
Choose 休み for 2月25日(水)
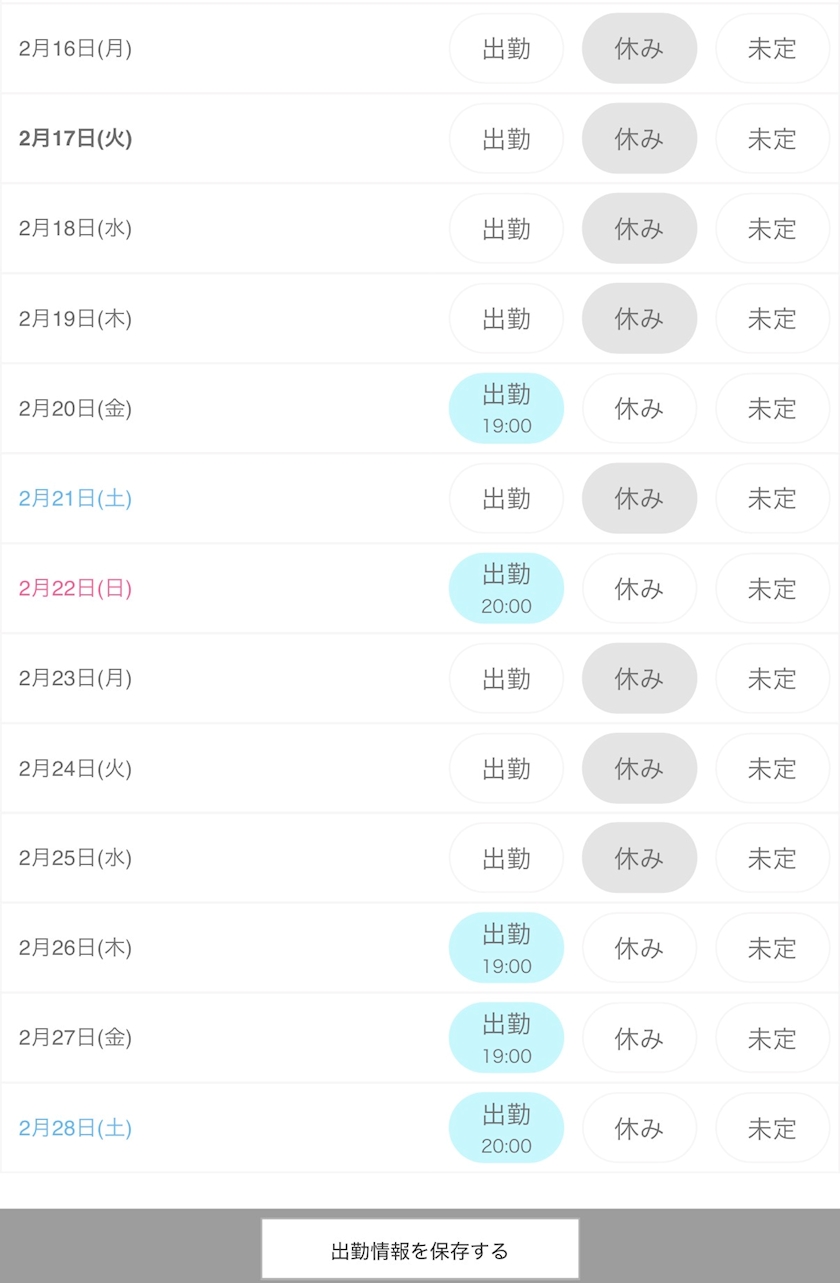click(x=639, y=858)
